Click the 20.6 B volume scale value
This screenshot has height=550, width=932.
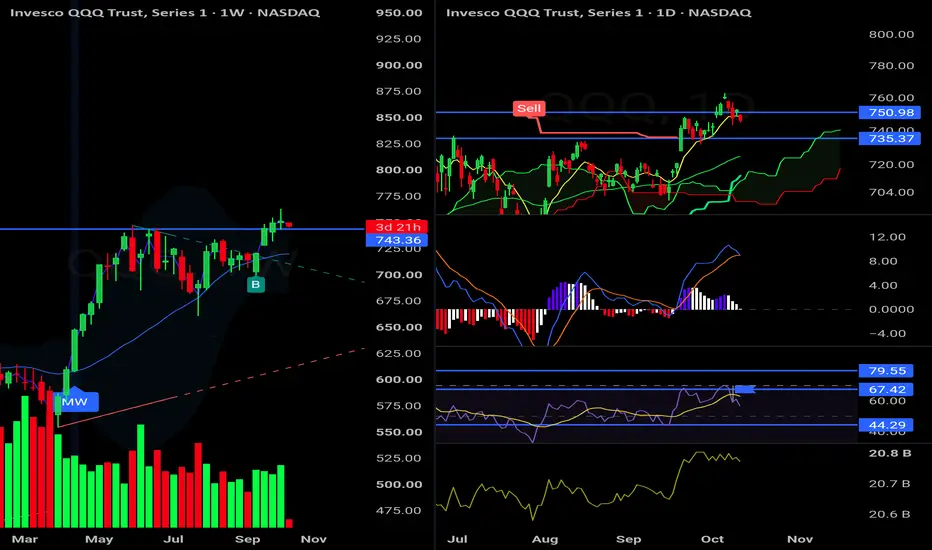click(x=890, y=514)
